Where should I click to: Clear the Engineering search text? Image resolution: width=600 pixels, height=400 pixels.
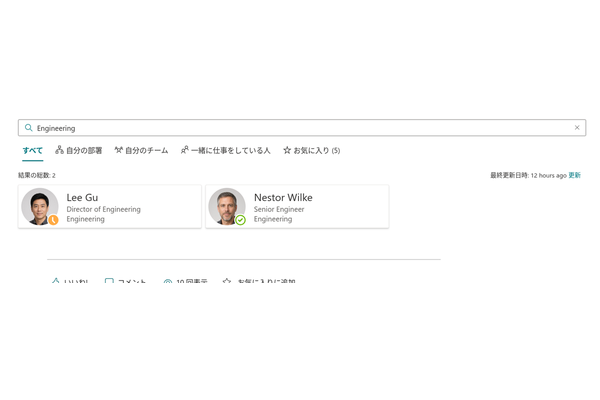tap(577, 127)
